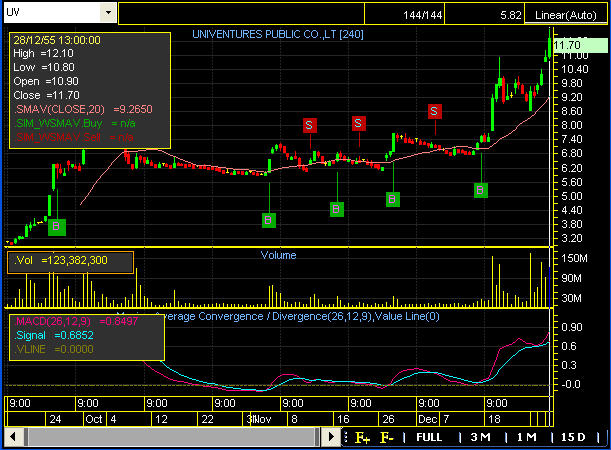The width and height of the screenshot is (611, 450).
Task: Click the toolbar grip dots before F+
Action: 346,437
